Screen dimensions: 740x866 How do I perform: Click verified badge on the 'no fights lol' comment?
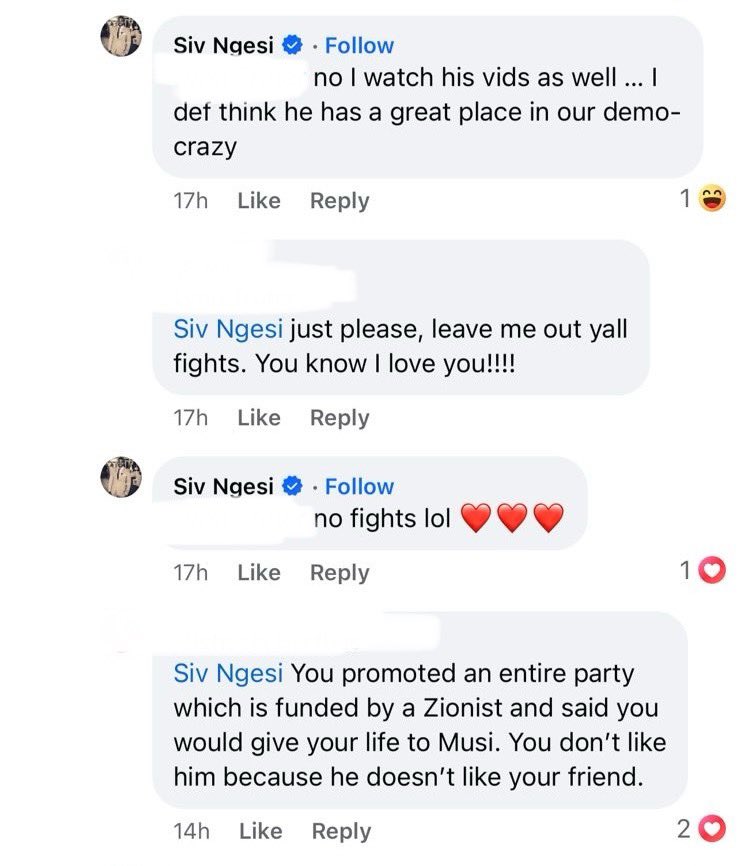pyautogui.click(x=293, y=487)
